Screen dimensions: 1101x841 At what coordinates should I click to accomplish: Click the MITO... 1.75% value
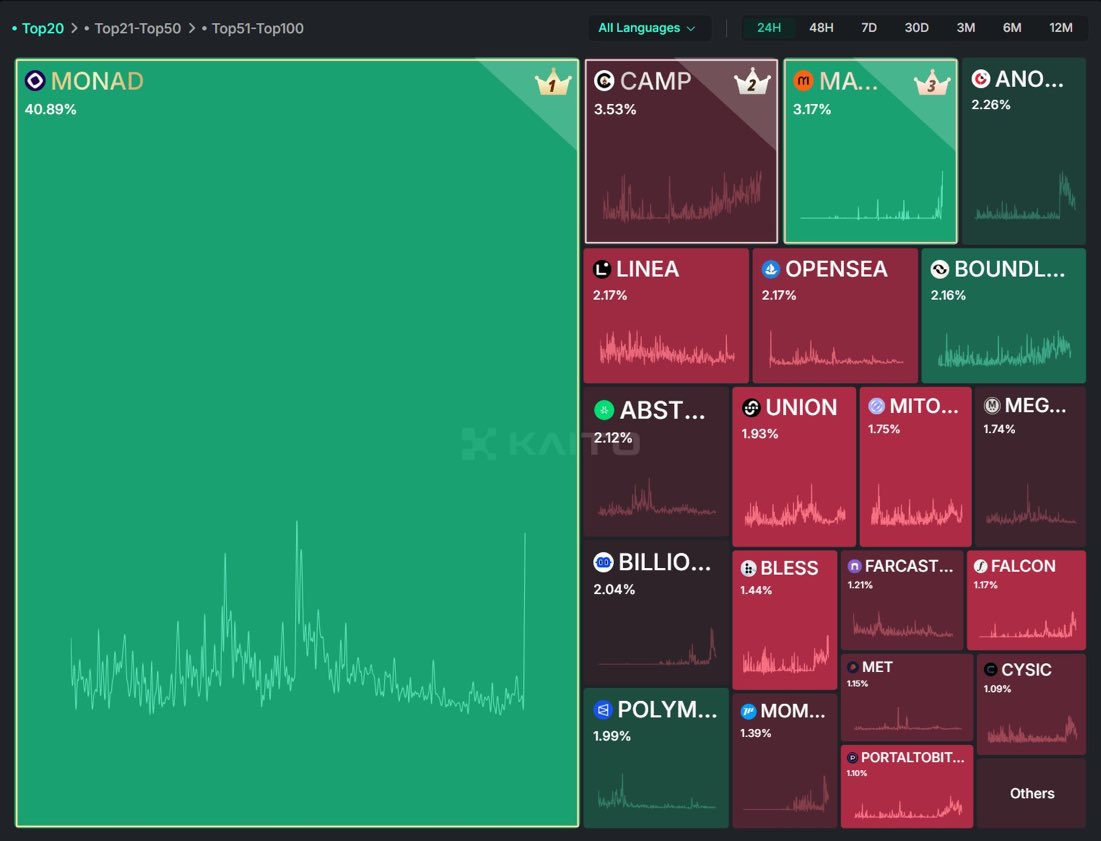click(883, 429)
